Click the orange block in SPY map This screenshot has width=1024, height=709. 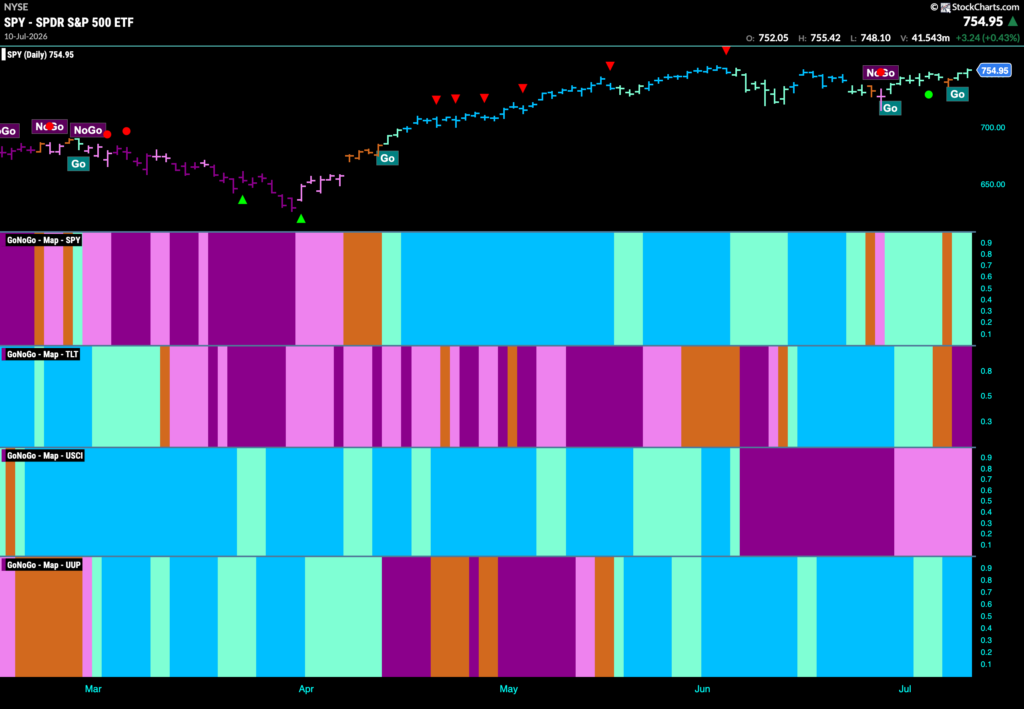click(x=362, y=289)
